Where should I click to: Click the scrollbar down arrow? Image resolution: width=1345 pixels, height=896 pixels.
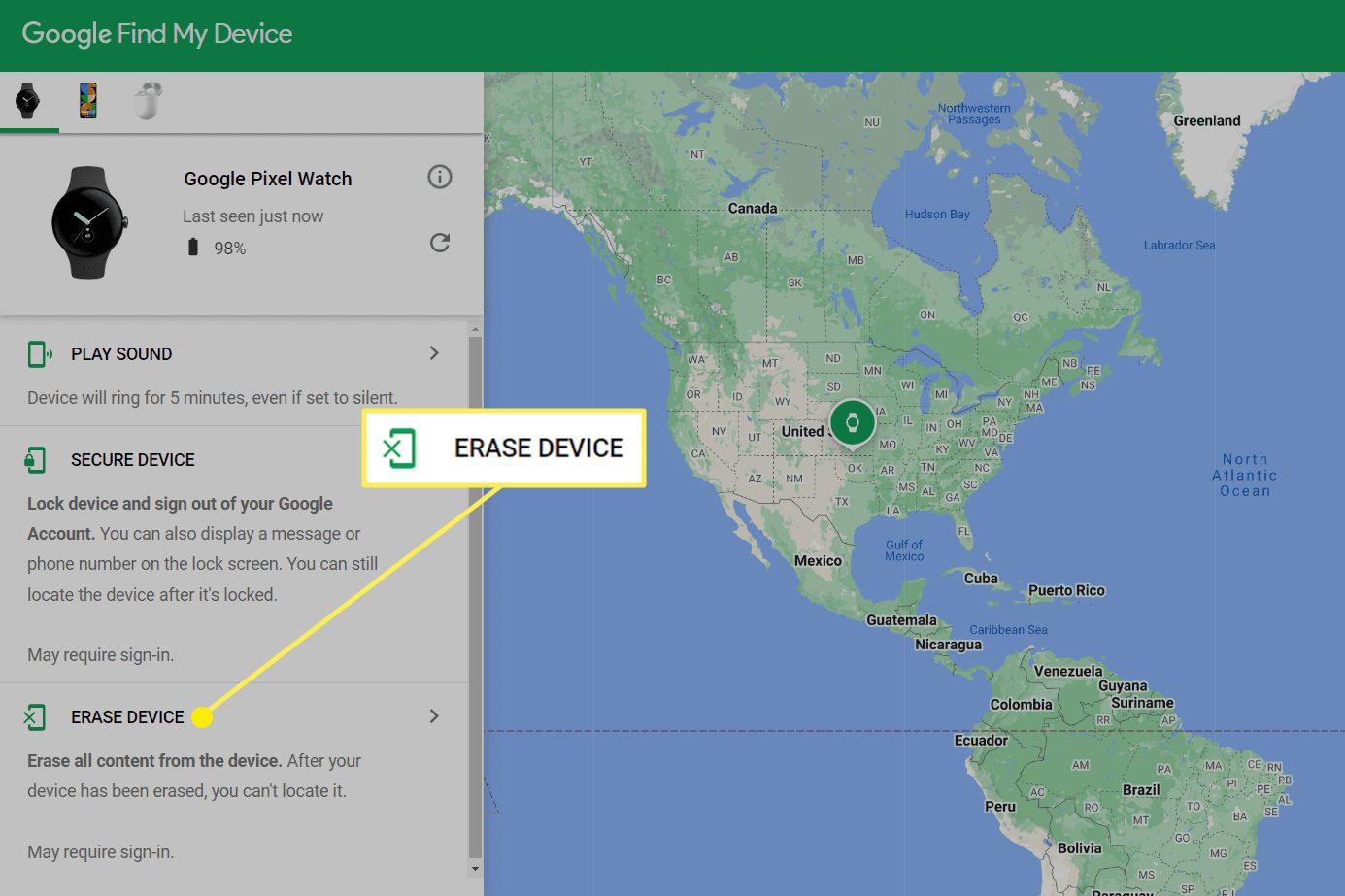point(475,869)
